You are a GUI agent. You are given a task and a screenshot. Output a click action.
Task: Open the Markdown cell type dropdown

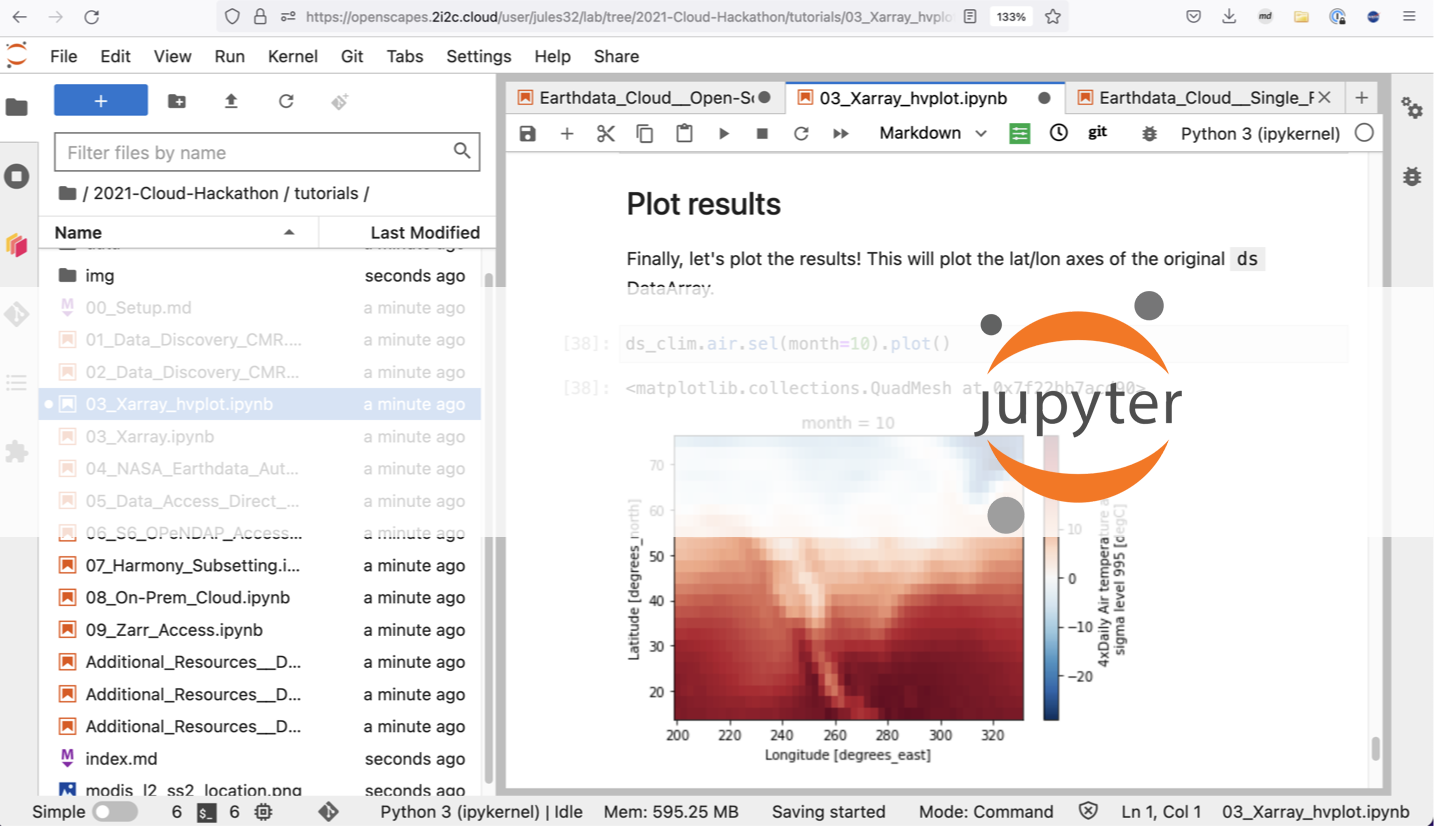(930, 132)
